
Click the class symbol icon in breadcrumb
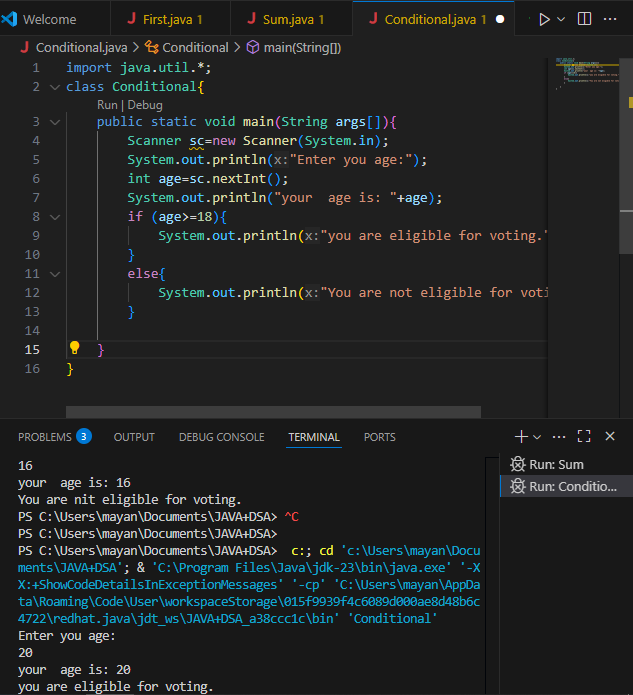(152, 47)
